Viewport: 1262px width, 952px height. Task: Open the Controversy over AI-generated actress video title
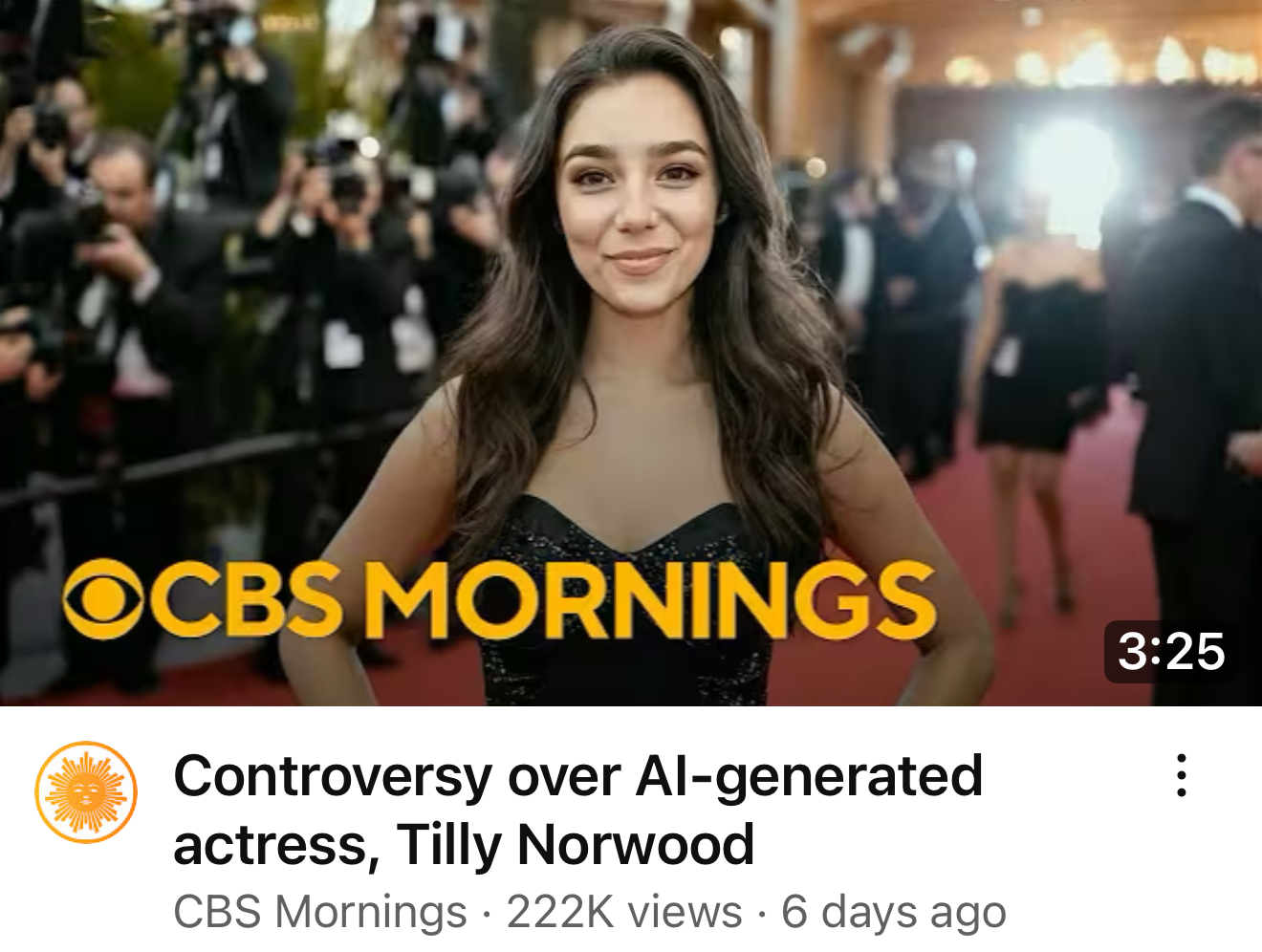point(577,810)
